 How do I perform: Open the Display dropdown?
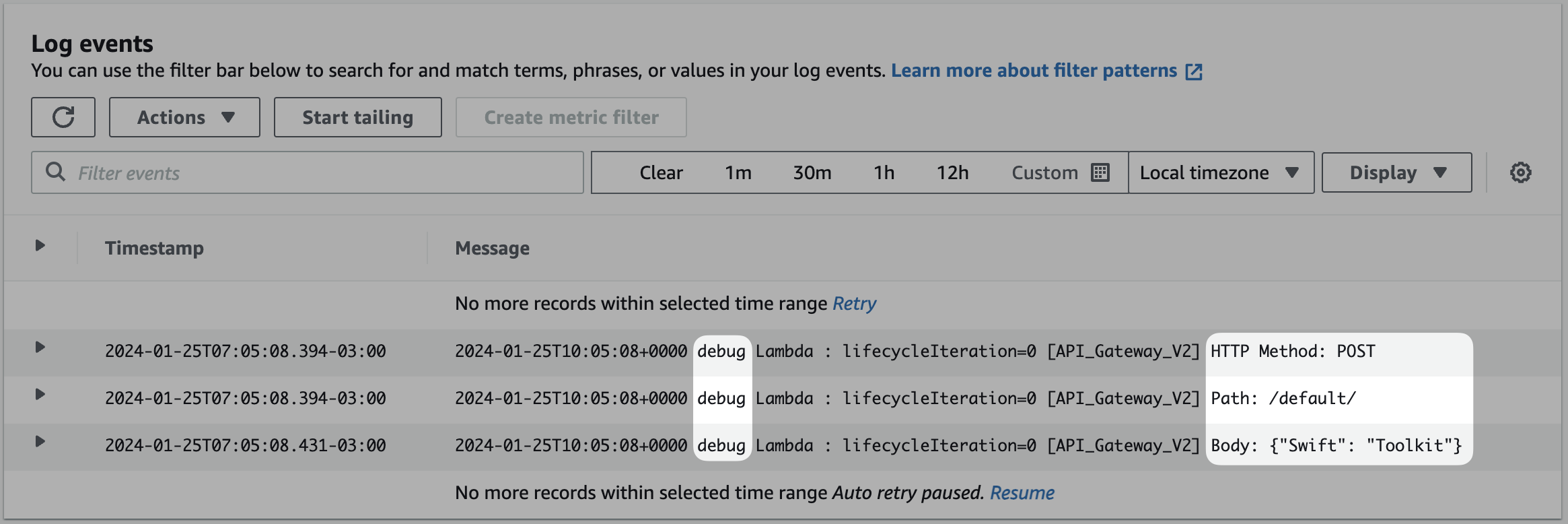(1396, 172)
